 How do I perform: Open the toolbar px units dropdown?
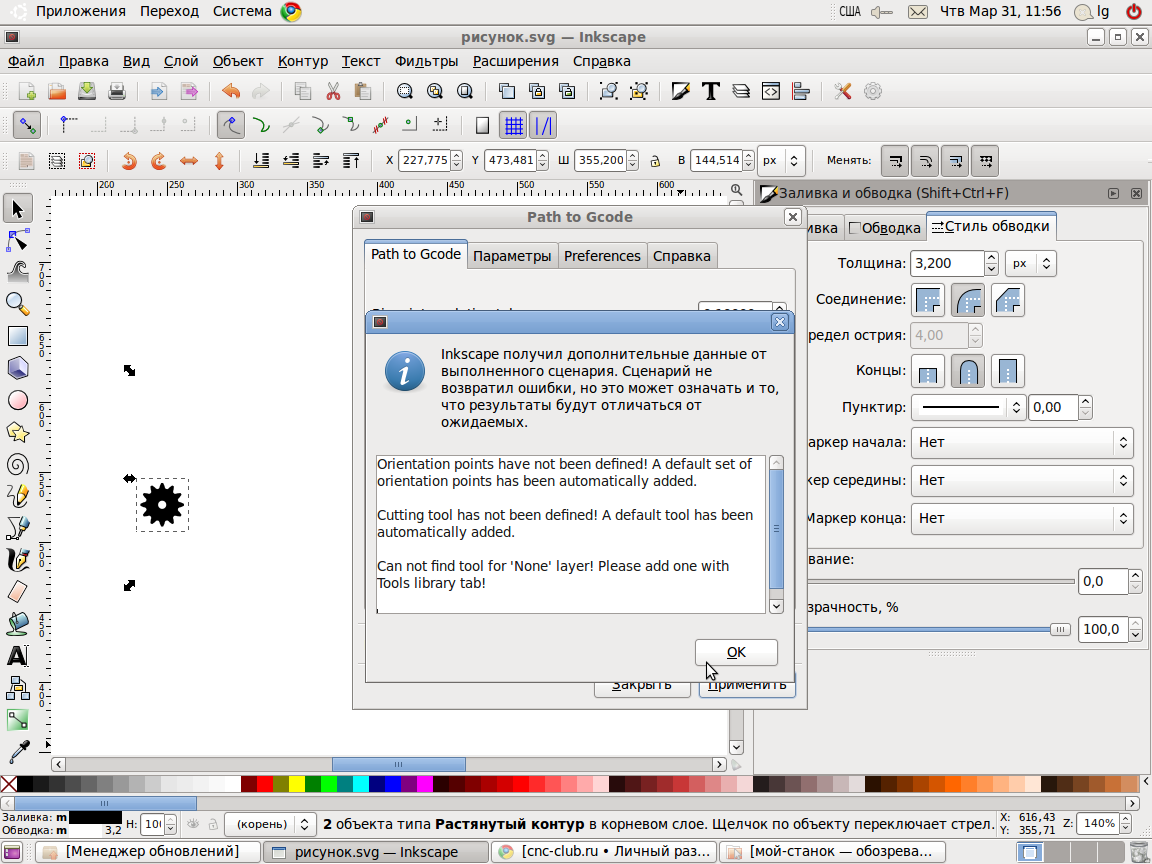[781, 160]
